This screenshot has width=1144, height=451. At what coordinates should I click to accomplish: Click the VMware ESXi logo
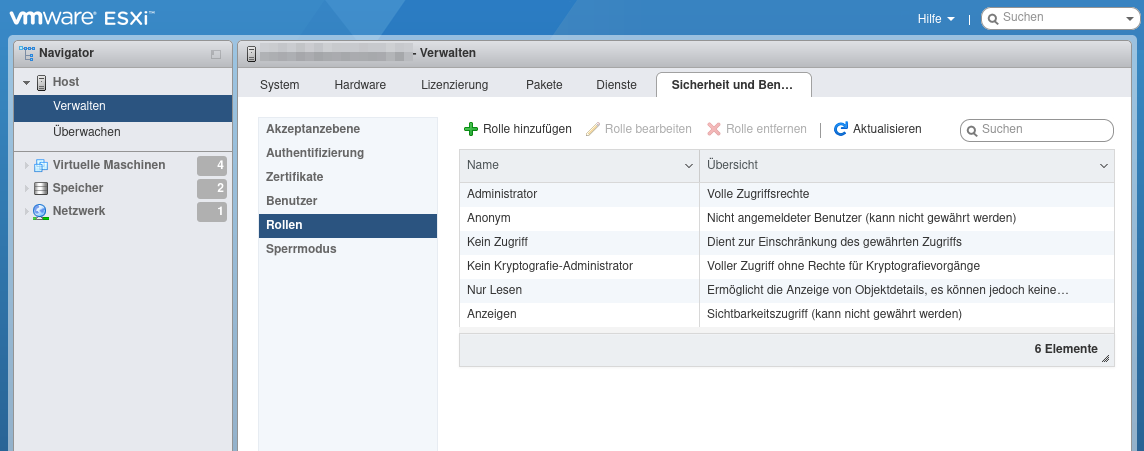[80, 18]
